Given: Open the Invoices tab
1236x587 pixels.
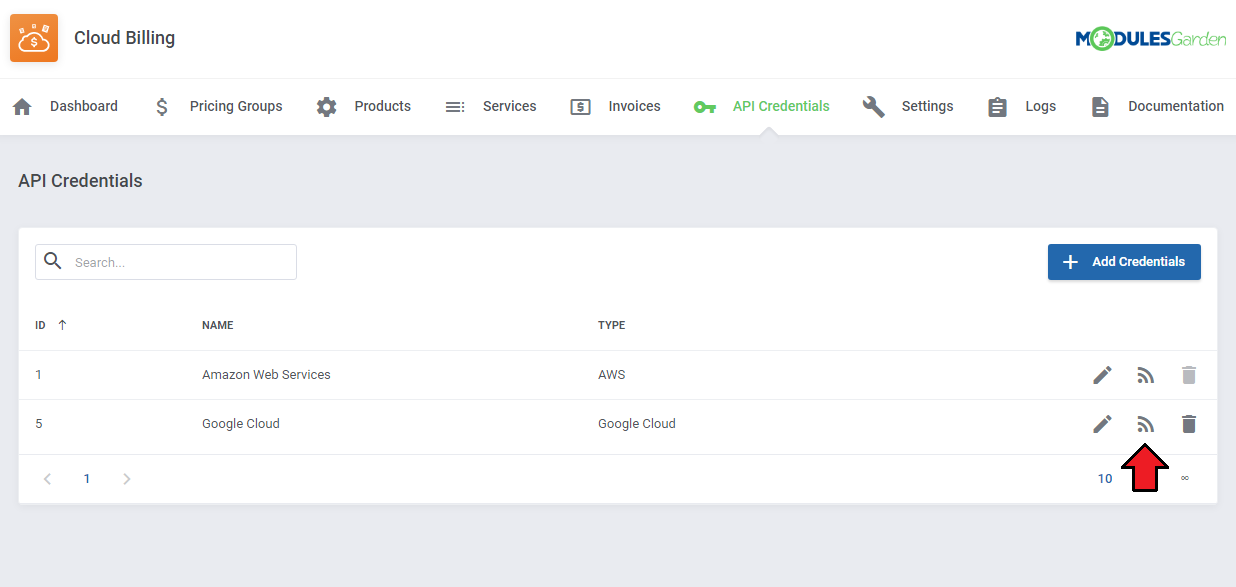Looking at the screenshot, I should (x=615, y=106).
